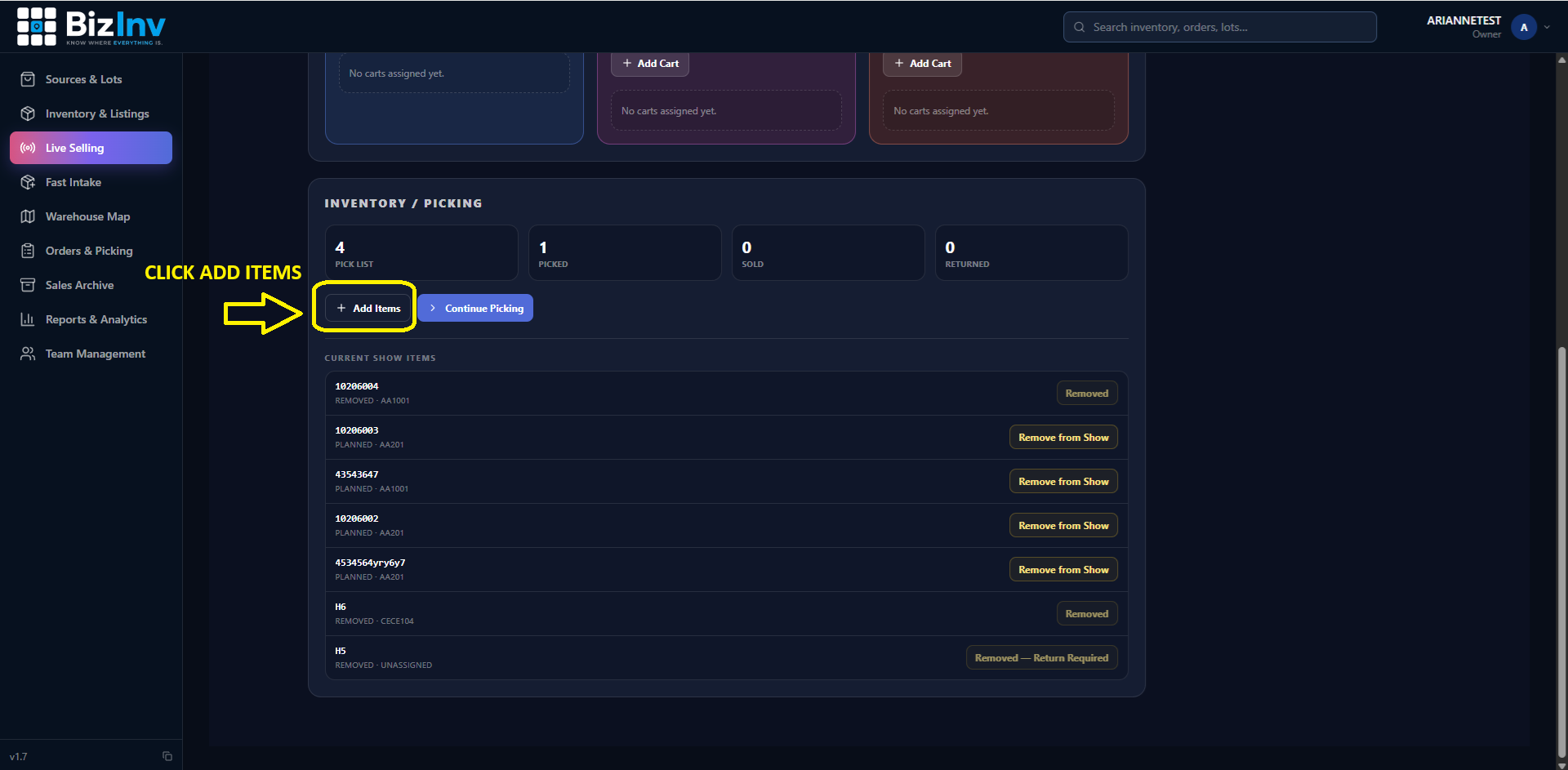The height and width of the screenshot is (770, 1568).
Task: Click the page vertical scrollbar thumb
Action: pos(1561,551)
